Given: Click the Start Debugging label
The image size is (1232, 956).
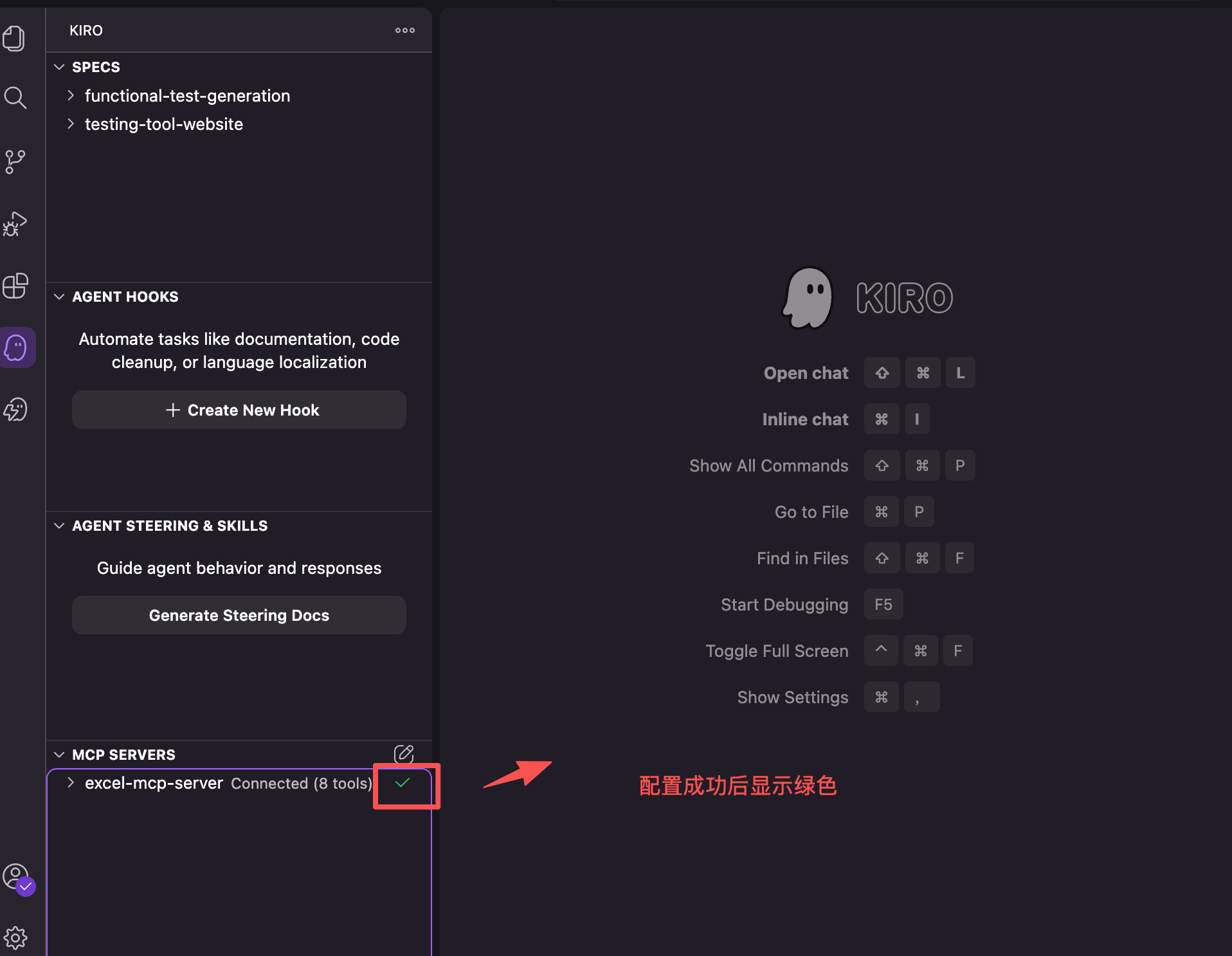Looking at the screenshot, I should [784, 605].
